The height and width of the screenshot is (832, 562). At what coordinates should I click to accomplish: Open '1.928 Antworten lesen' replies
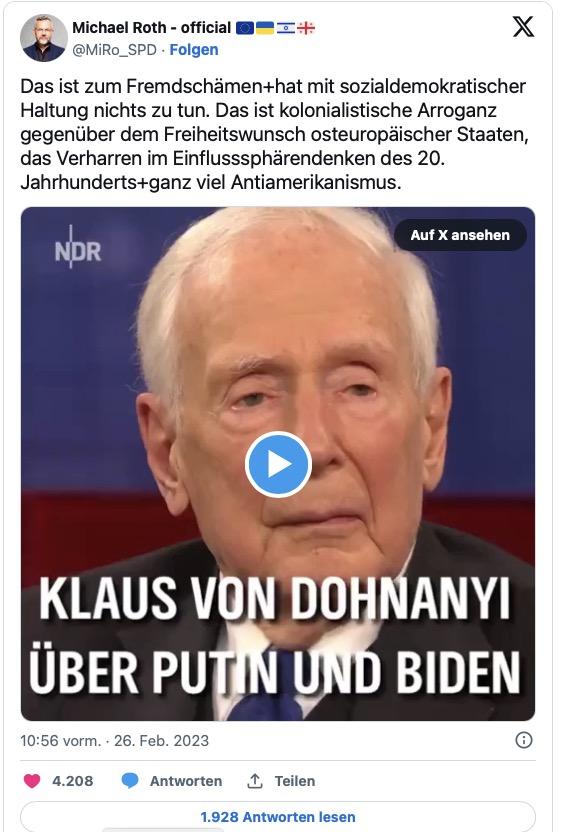click(x=278, y=817)
